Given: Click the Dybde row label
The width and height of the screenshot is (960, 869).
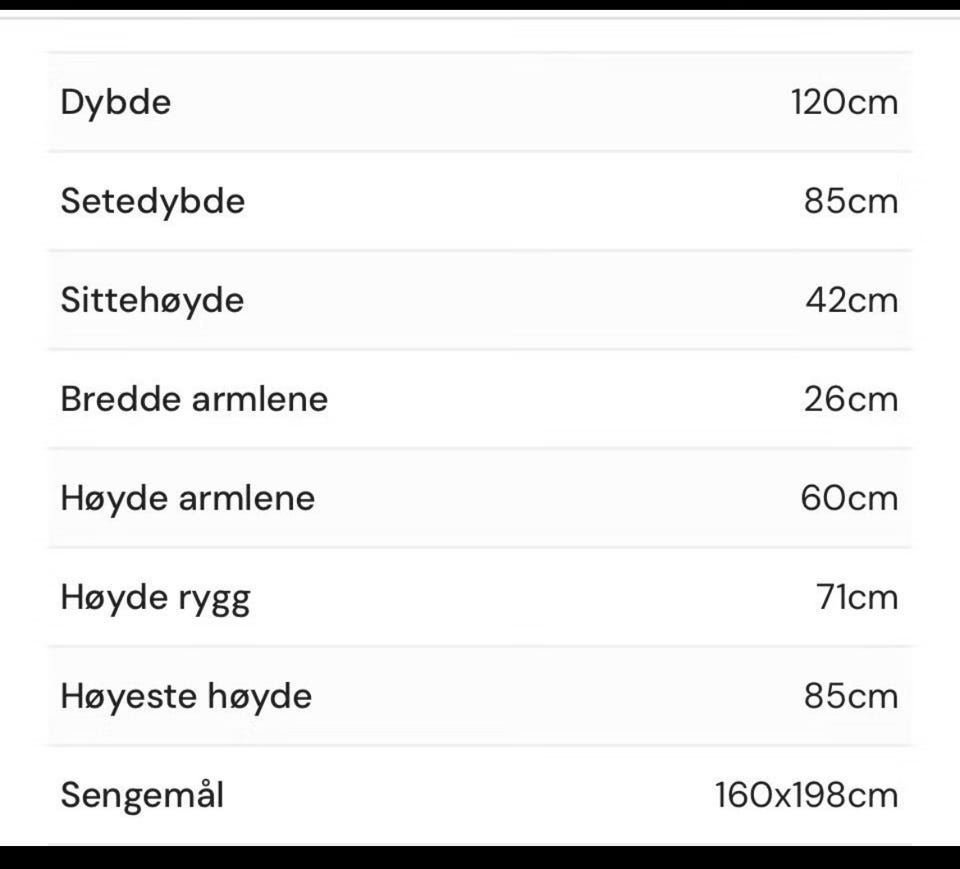Looking at the screenshot, I should coord(116,102).
